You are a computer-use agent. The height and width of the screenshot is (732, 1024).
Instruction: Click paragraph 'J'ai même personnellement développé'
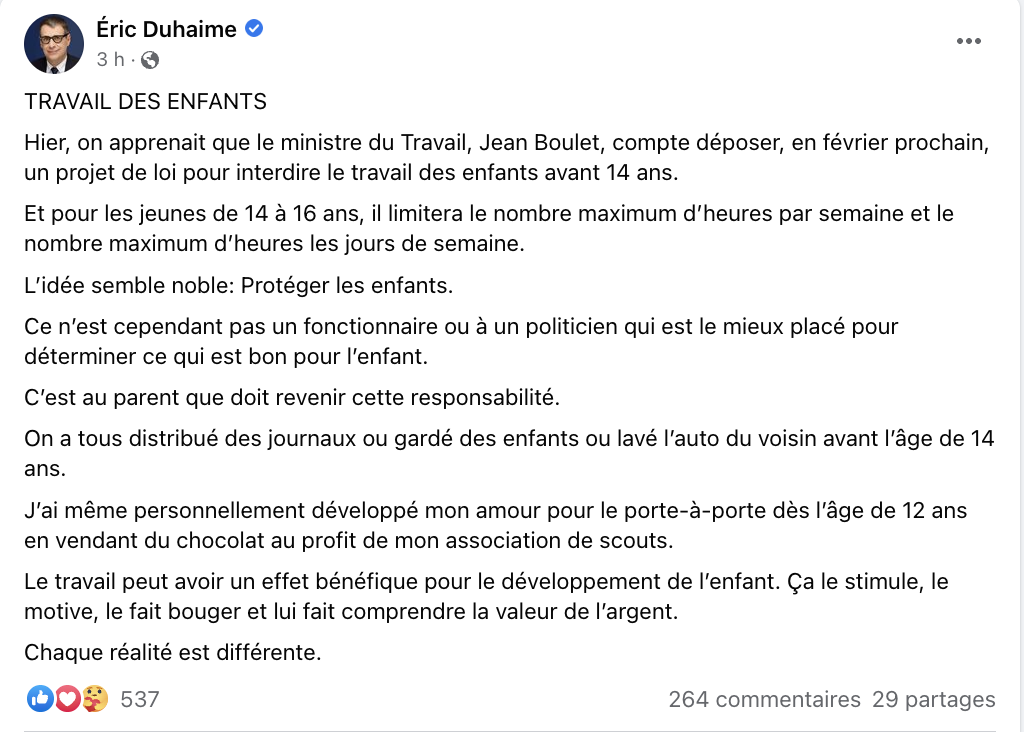pyautogui.click(x=496, y=525)
